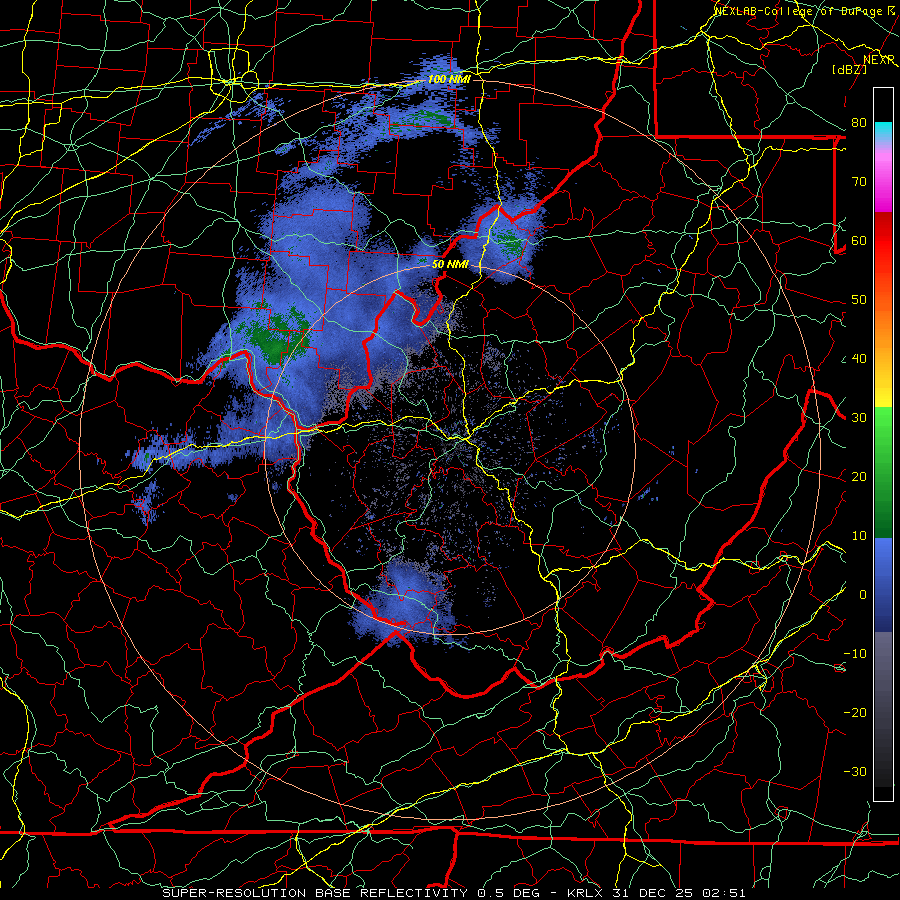900x900 pixels.
Task: Click the "SUPER-RESOLUTION BASE REFLECTIVITY" caption
Action: click(x=315, y=893)
